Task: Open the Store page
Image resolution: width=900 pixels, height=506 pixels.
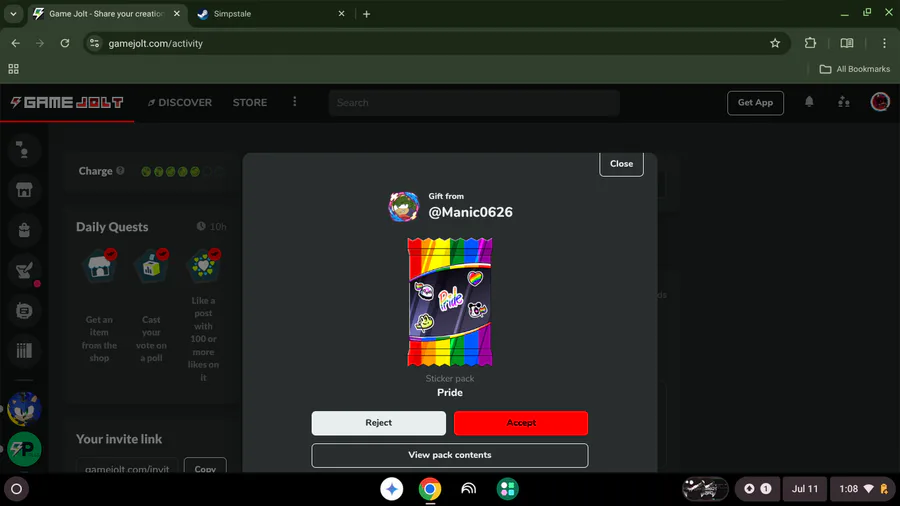Action: pyautogui.click(x=250, y=103)
